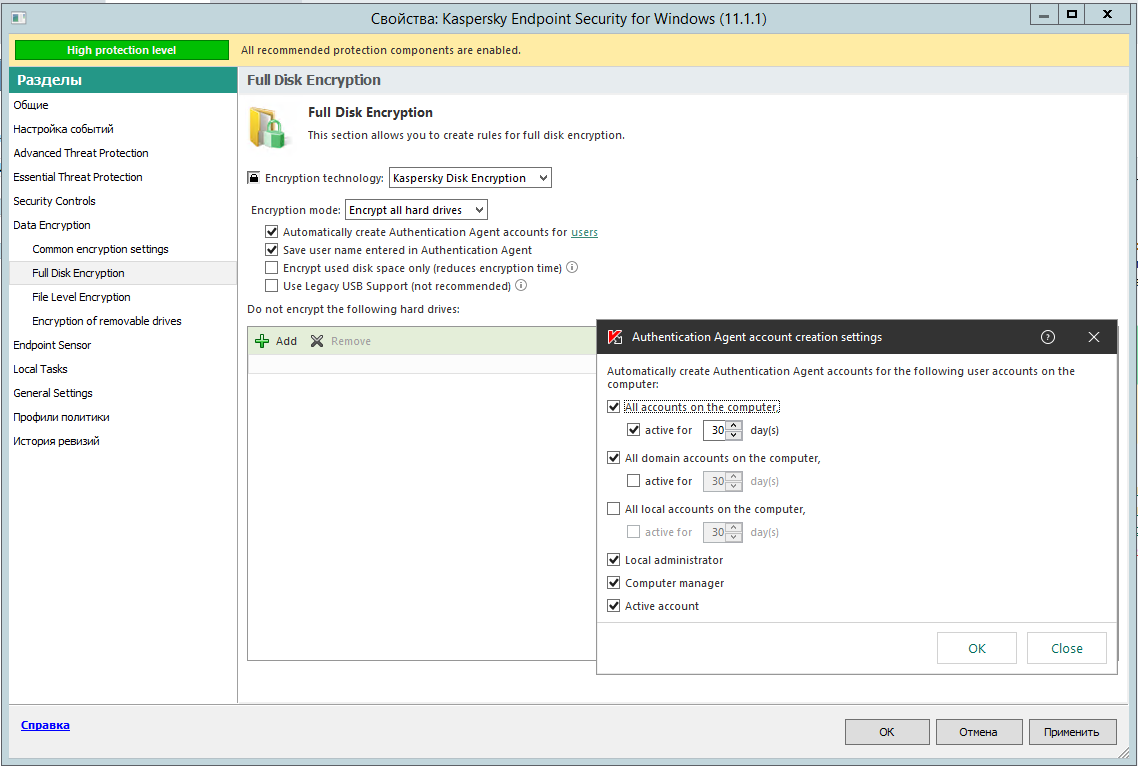This screenshot has height=766, width=1138.
Task: Click High protection level indicator
Action: (x=122, y=50)
